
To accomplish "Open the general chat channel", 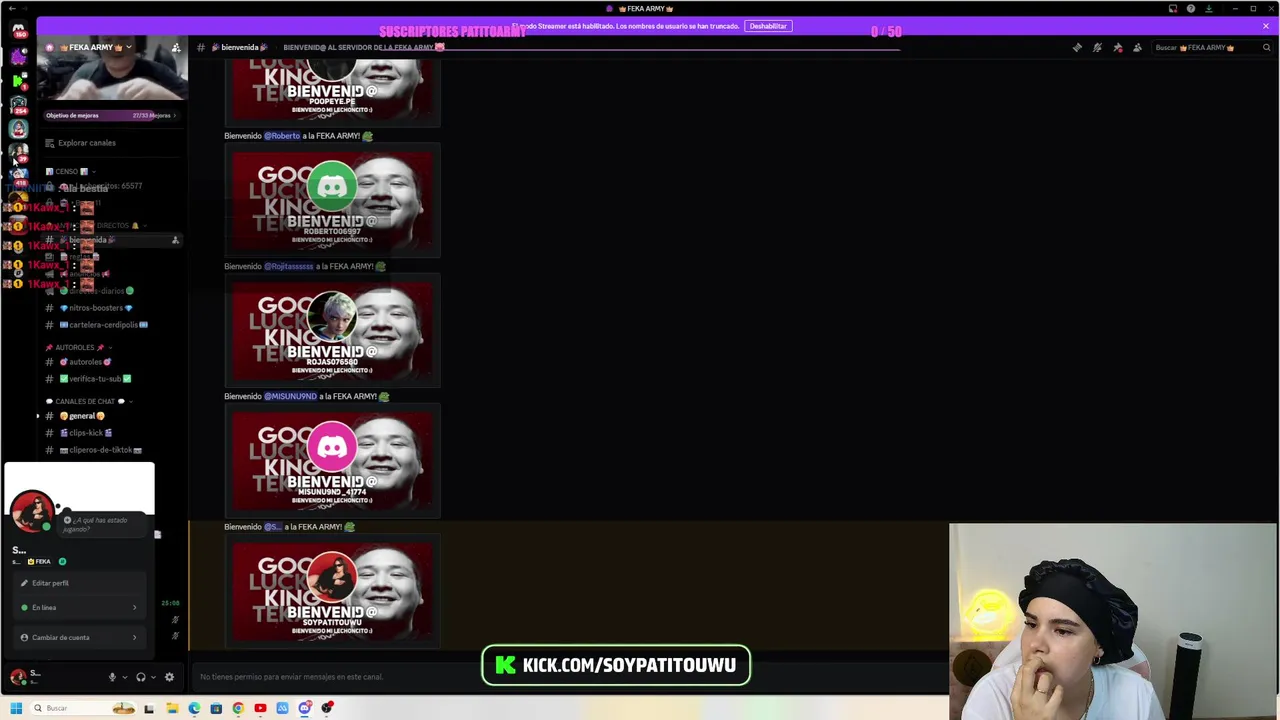I will 82,416.
